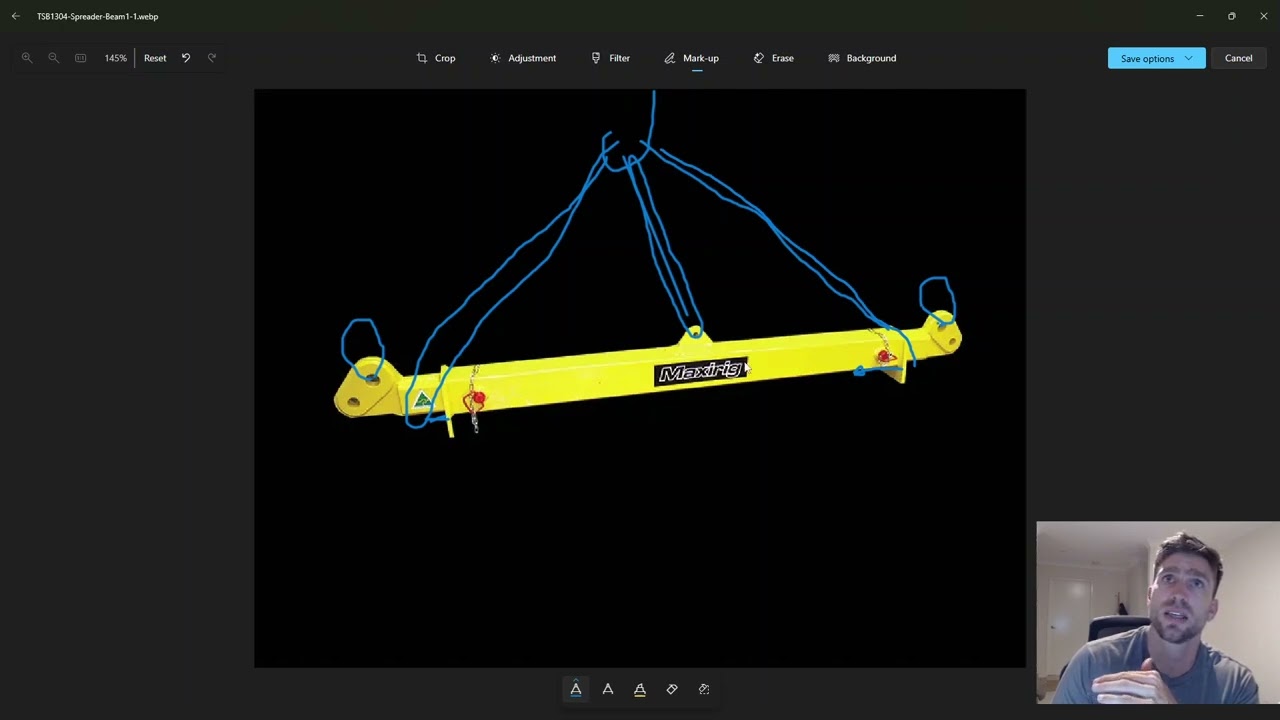The width and height of the screenshot is (1280, 720).
Task: Open the Background tab
Action: [x=862, y=58]
